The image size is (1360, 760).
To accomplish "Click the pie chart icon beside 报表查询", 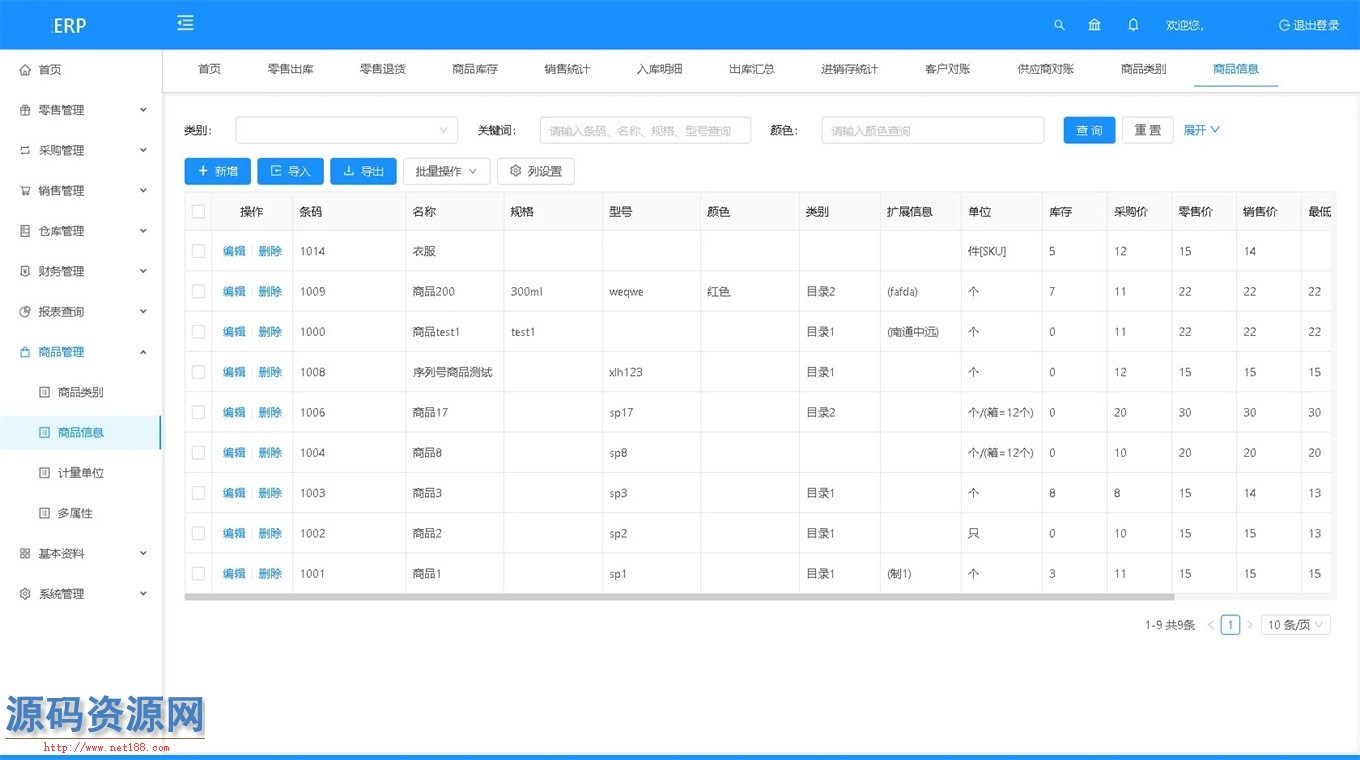I will 25,311.
